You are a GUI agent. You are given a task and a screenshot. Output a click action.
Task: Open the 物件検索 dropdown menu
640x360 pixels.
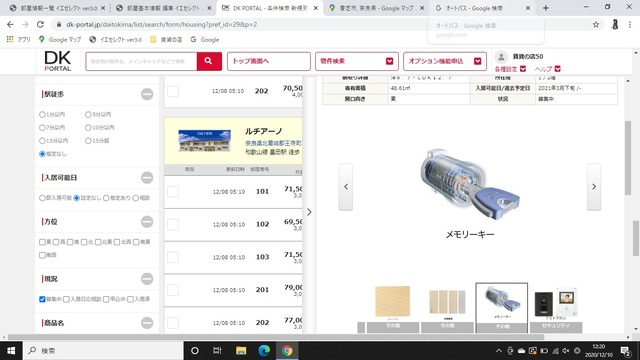pos(357,61)
